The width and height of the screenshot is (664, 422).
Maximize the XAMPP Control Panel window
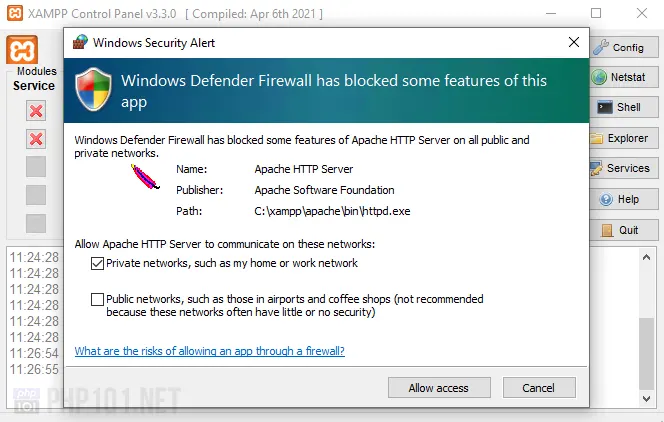pyautogui.click(x=596, y=13)
